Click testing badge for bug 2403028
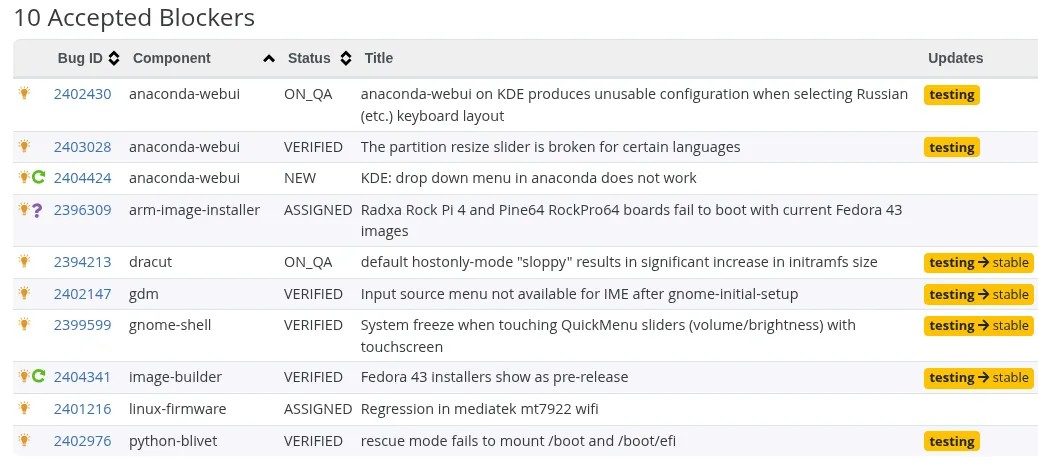This screenshot has width=1038, height=470. point(951,147)
